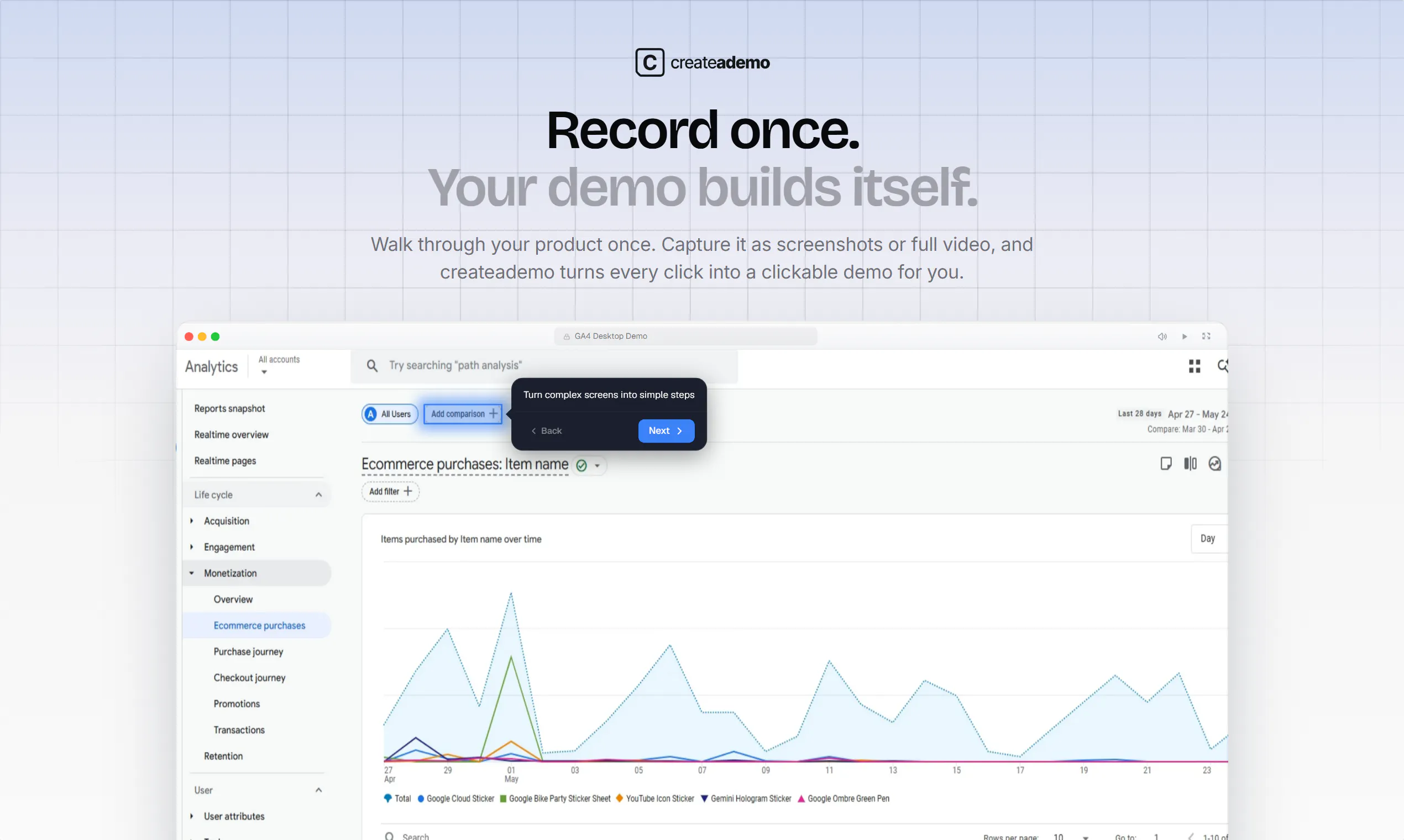Expand the Engagement tree item
Viewport: 1404px width, 840px height.
[x=191, y=547]
